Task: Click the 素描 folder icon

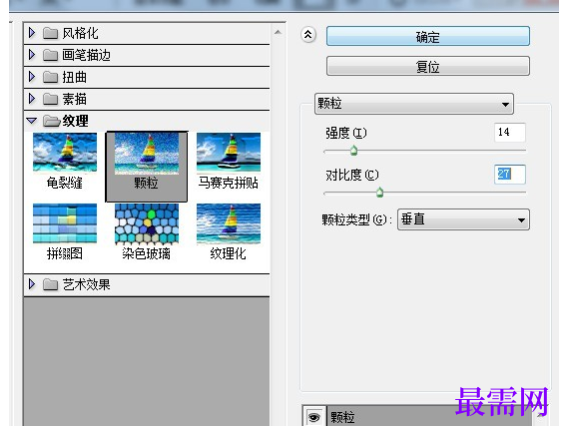Action: 50,99
